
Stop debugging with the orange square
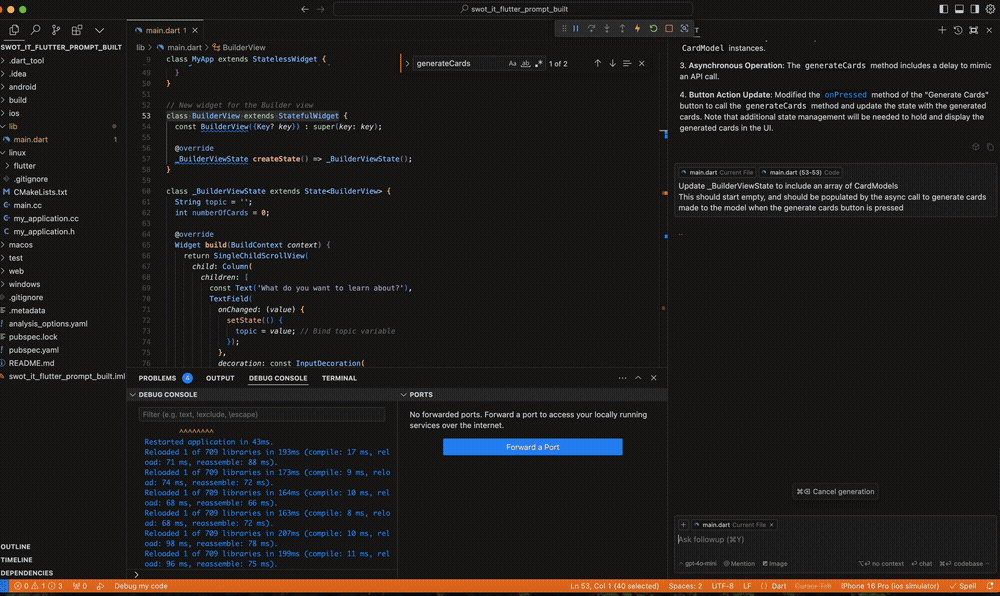668,29
